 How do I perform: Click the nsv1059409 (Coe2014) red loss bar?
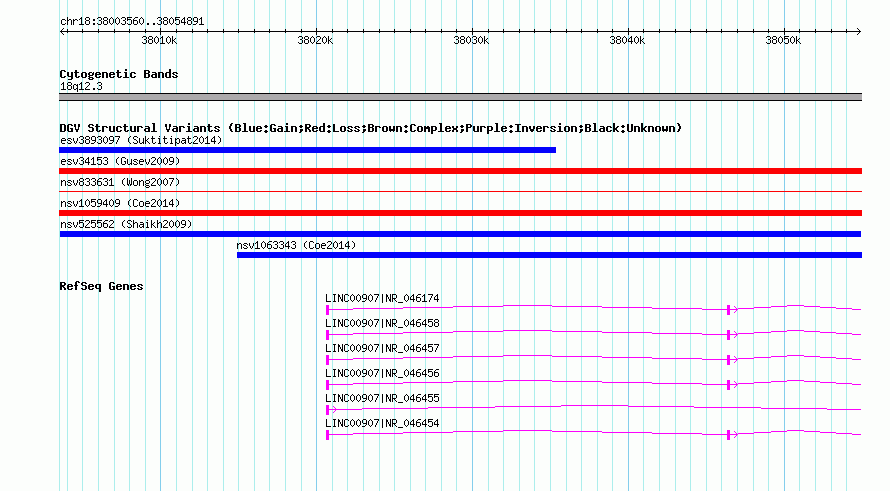coord(460,213)
